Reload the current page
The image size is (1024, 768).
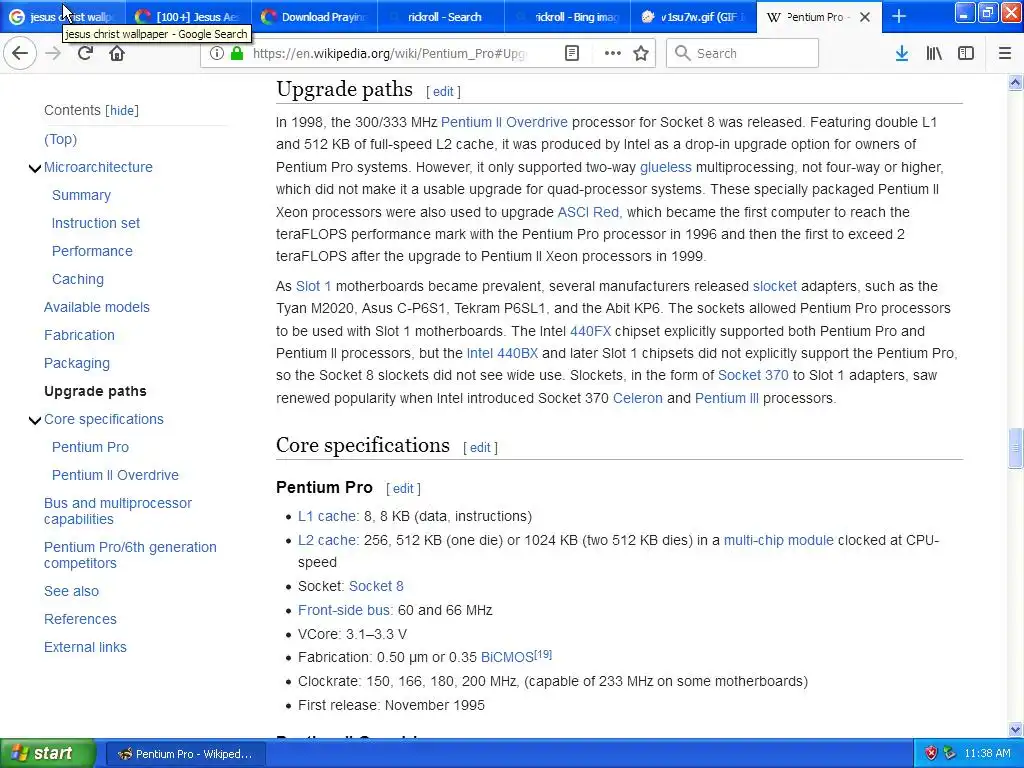[85, 54]
